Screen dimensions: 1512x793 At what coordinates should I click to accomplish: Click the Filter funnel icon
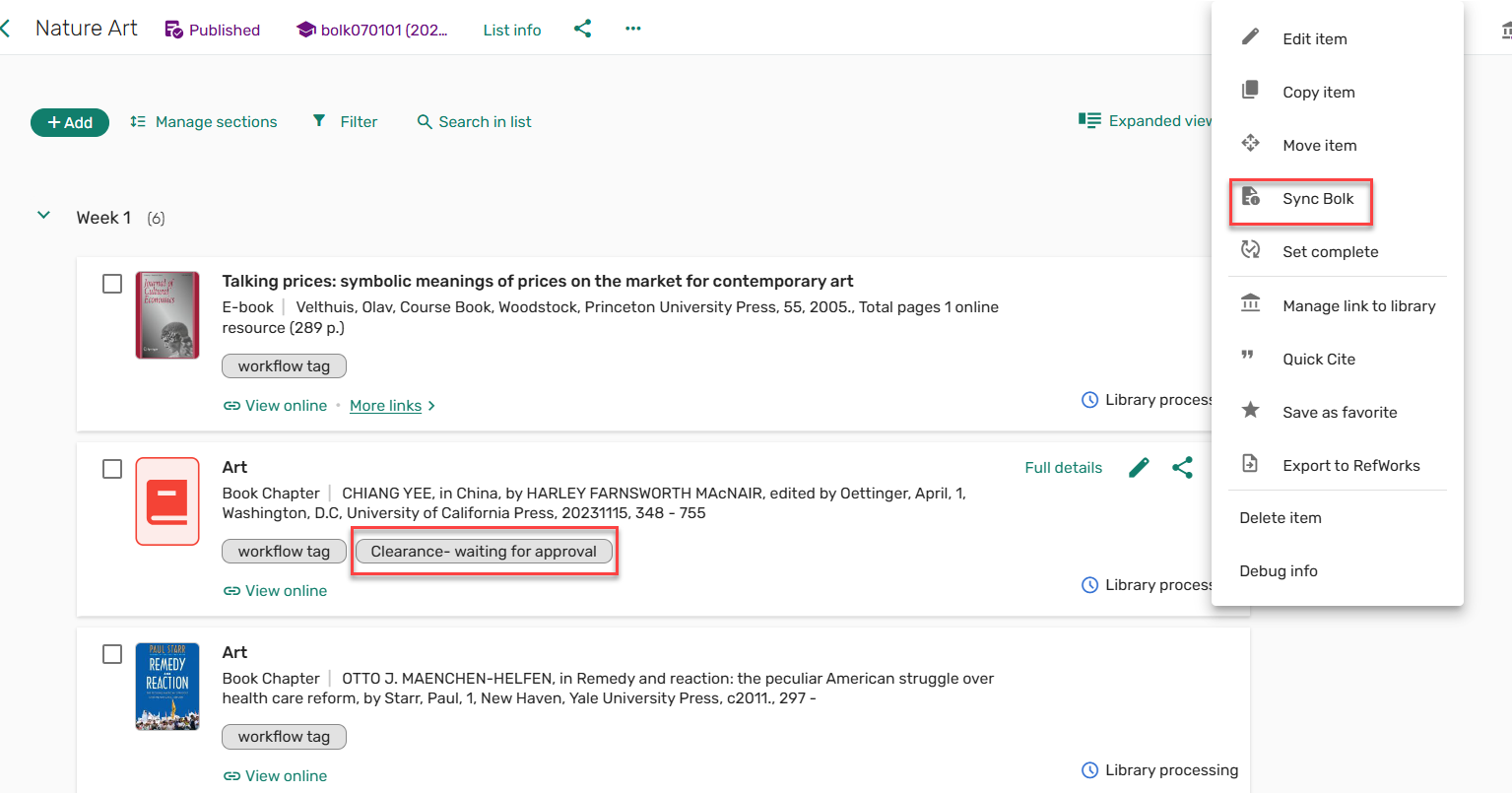coord(319,121)
